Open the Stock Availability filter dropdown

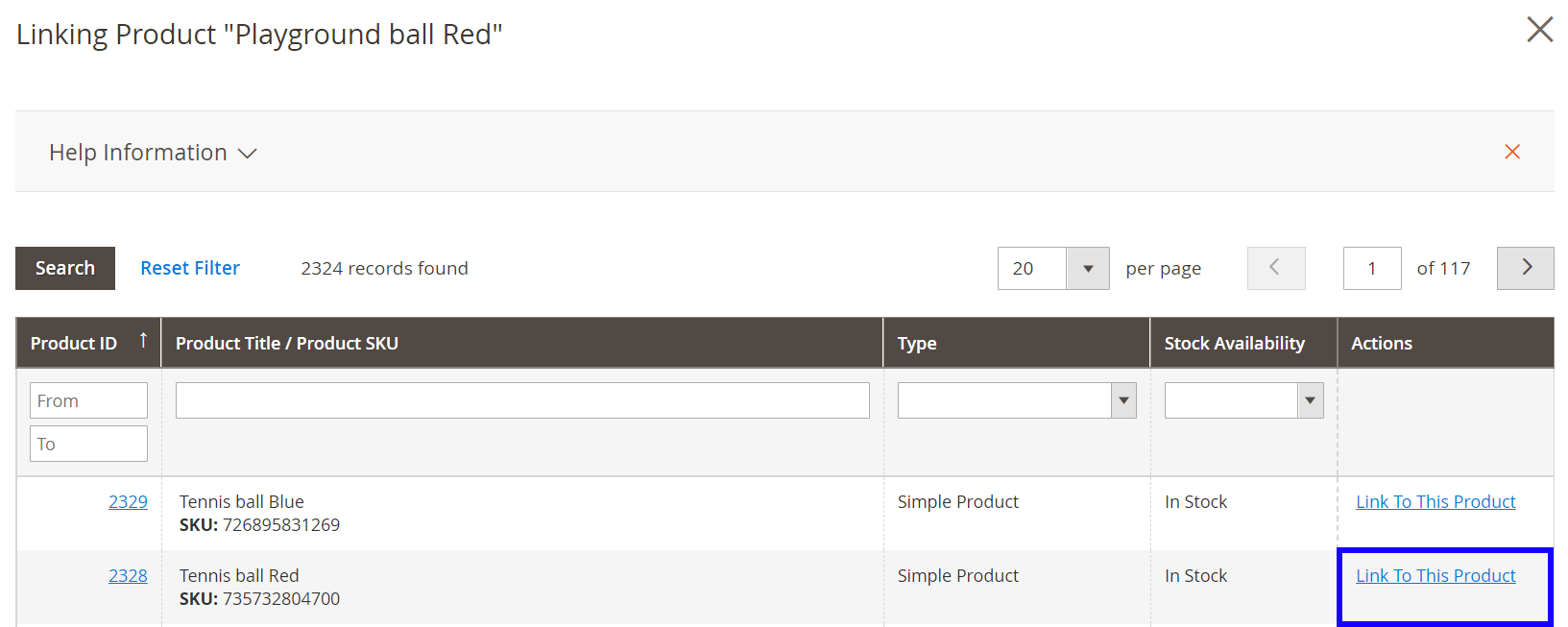tap(1243, 400)
